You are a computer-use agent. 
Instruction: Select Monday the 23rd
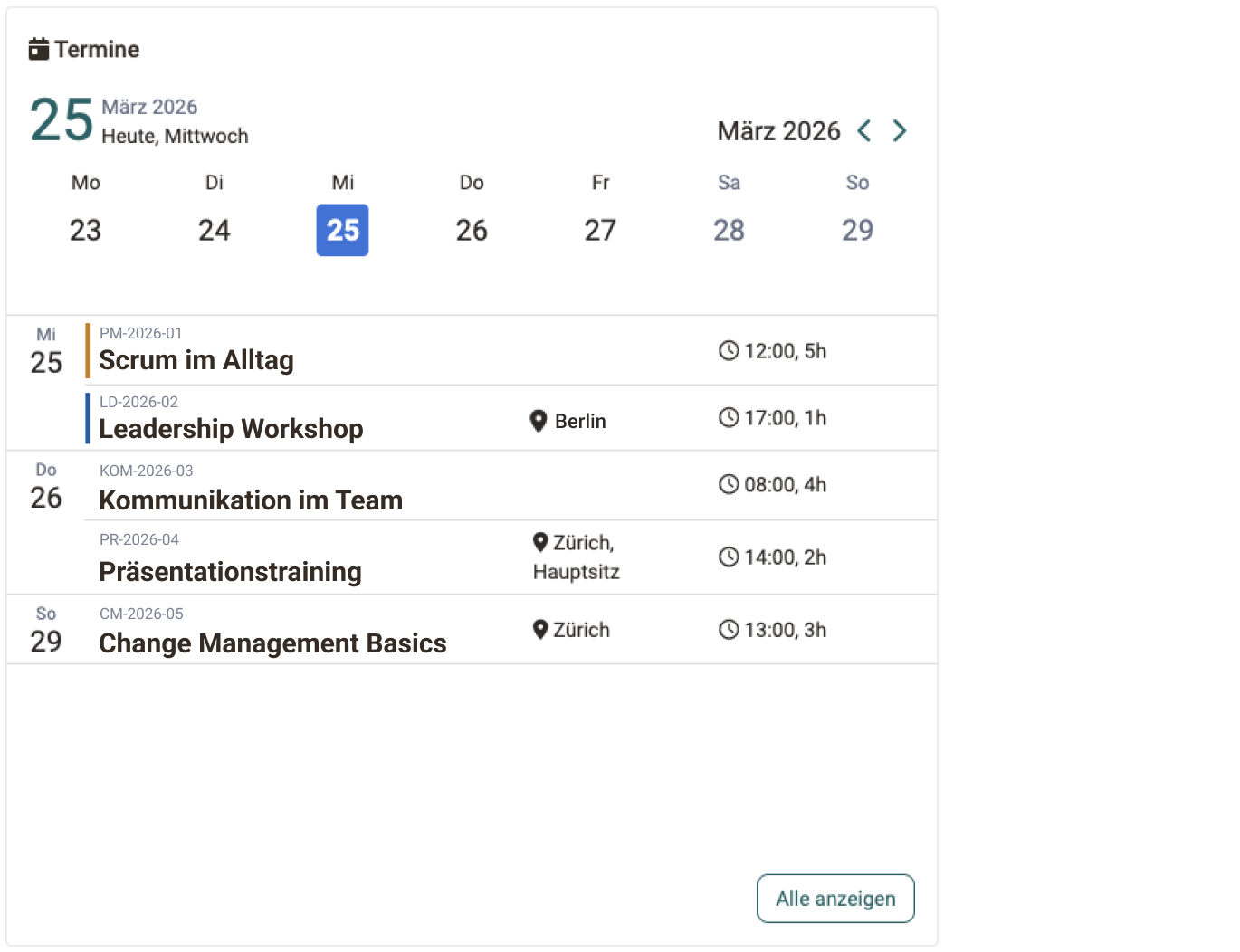85,230
